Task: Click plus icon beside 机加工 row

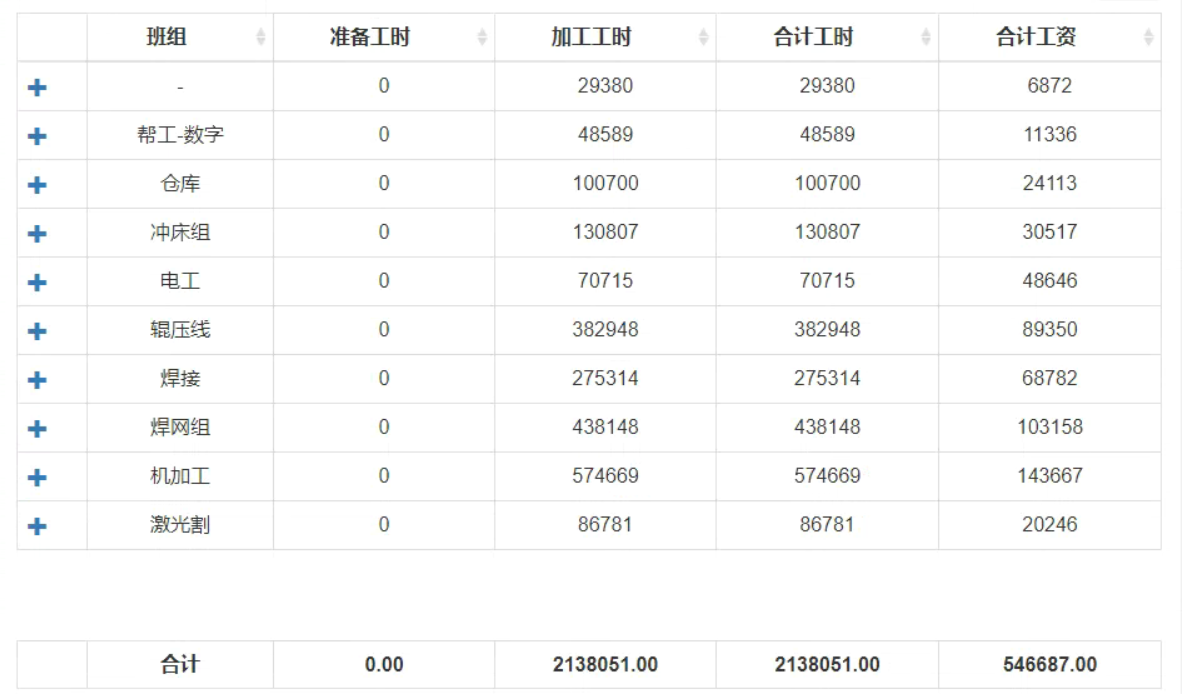Action: (37, 478)
